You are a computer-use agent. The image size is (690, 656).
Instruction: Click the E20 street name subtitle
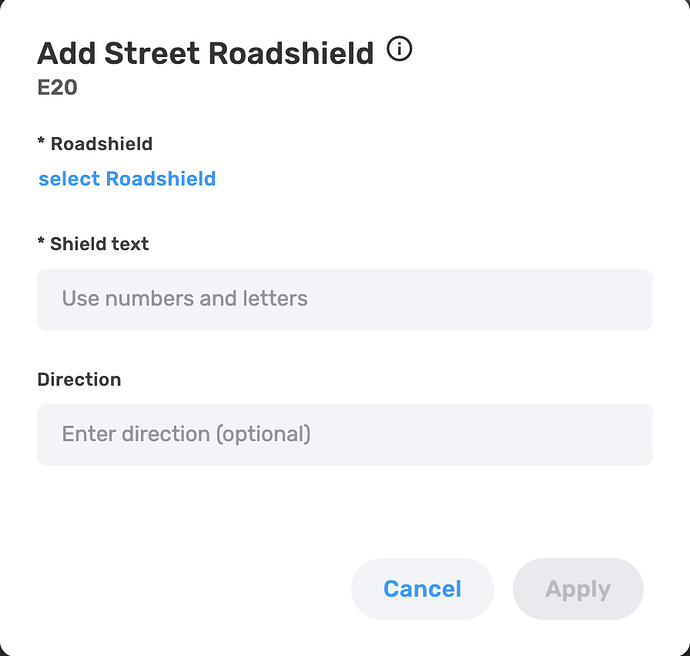point(57,88)
